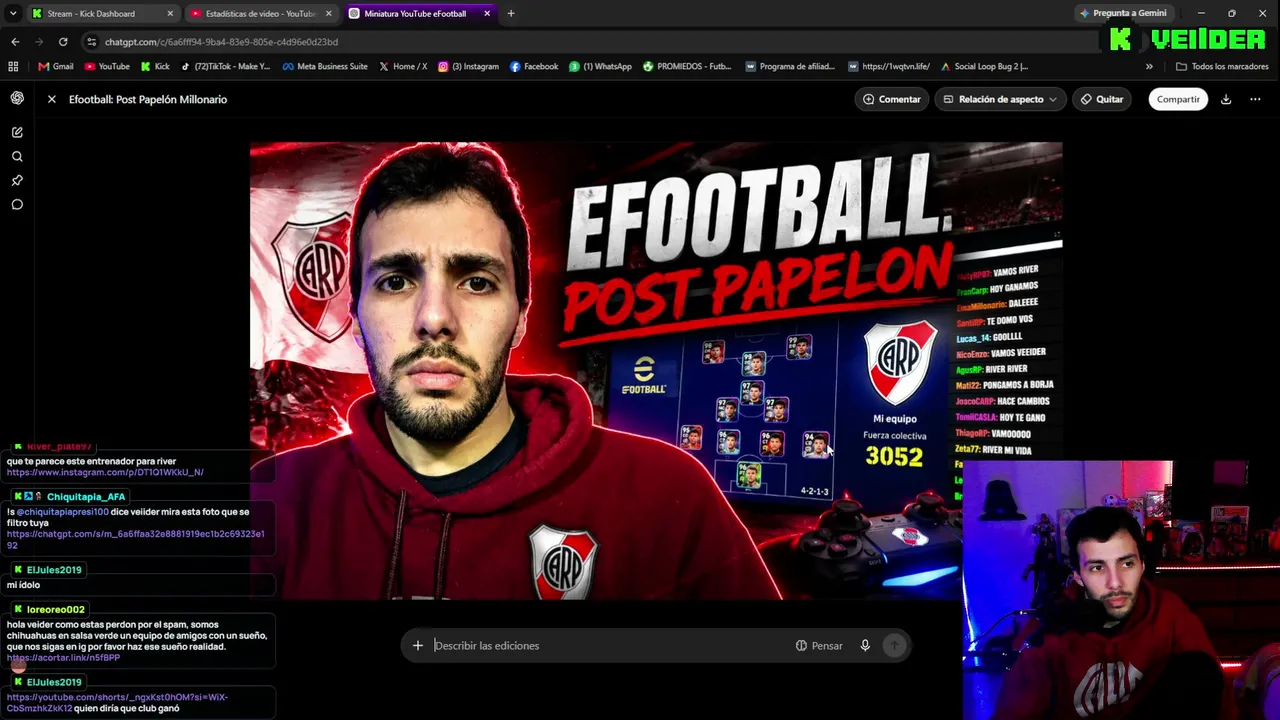Download the generated image

(x=1226, y=99)
